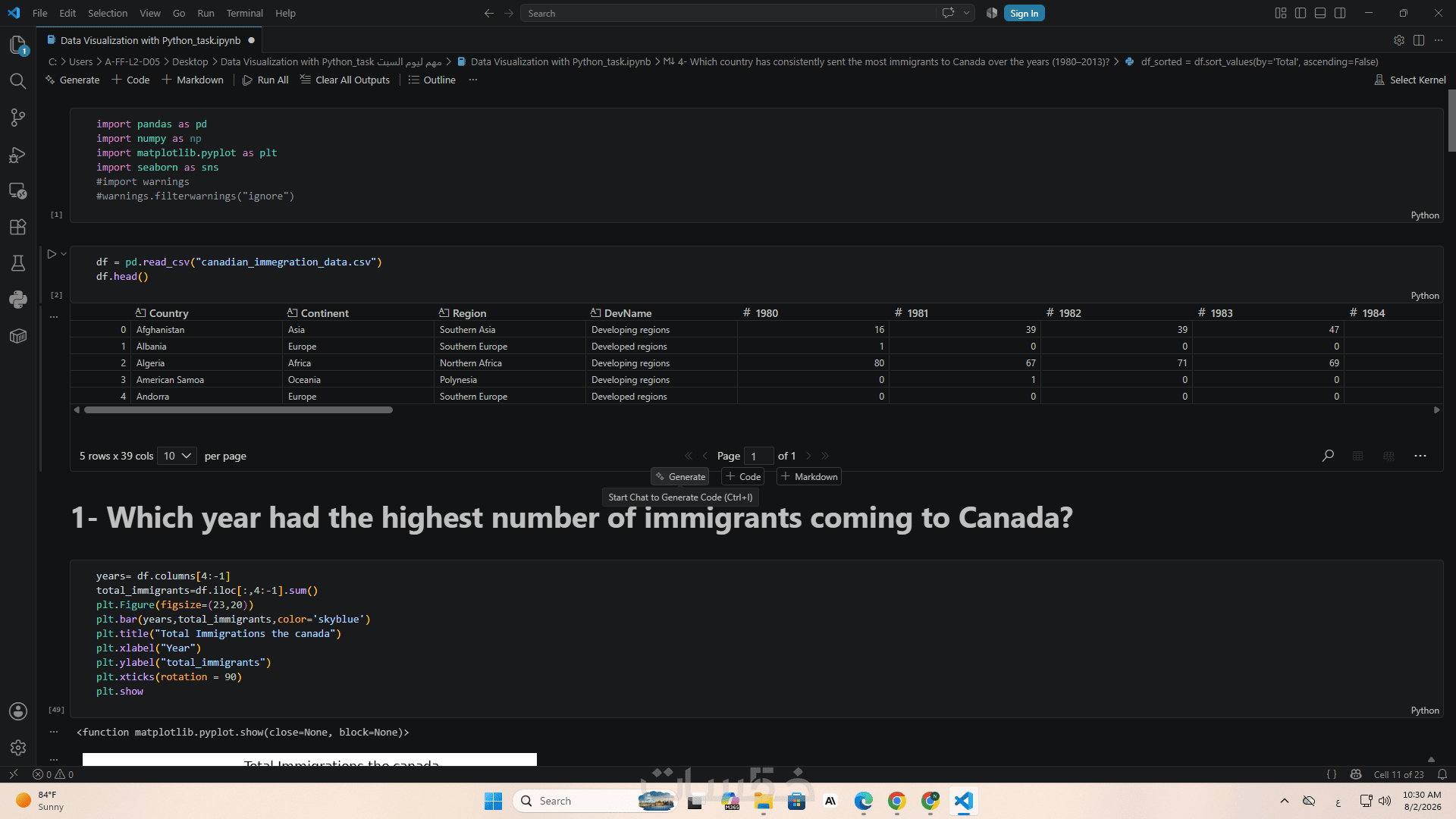Expand run cell options chevron
Screen dimensions: 1456x819
pos(64,254)
